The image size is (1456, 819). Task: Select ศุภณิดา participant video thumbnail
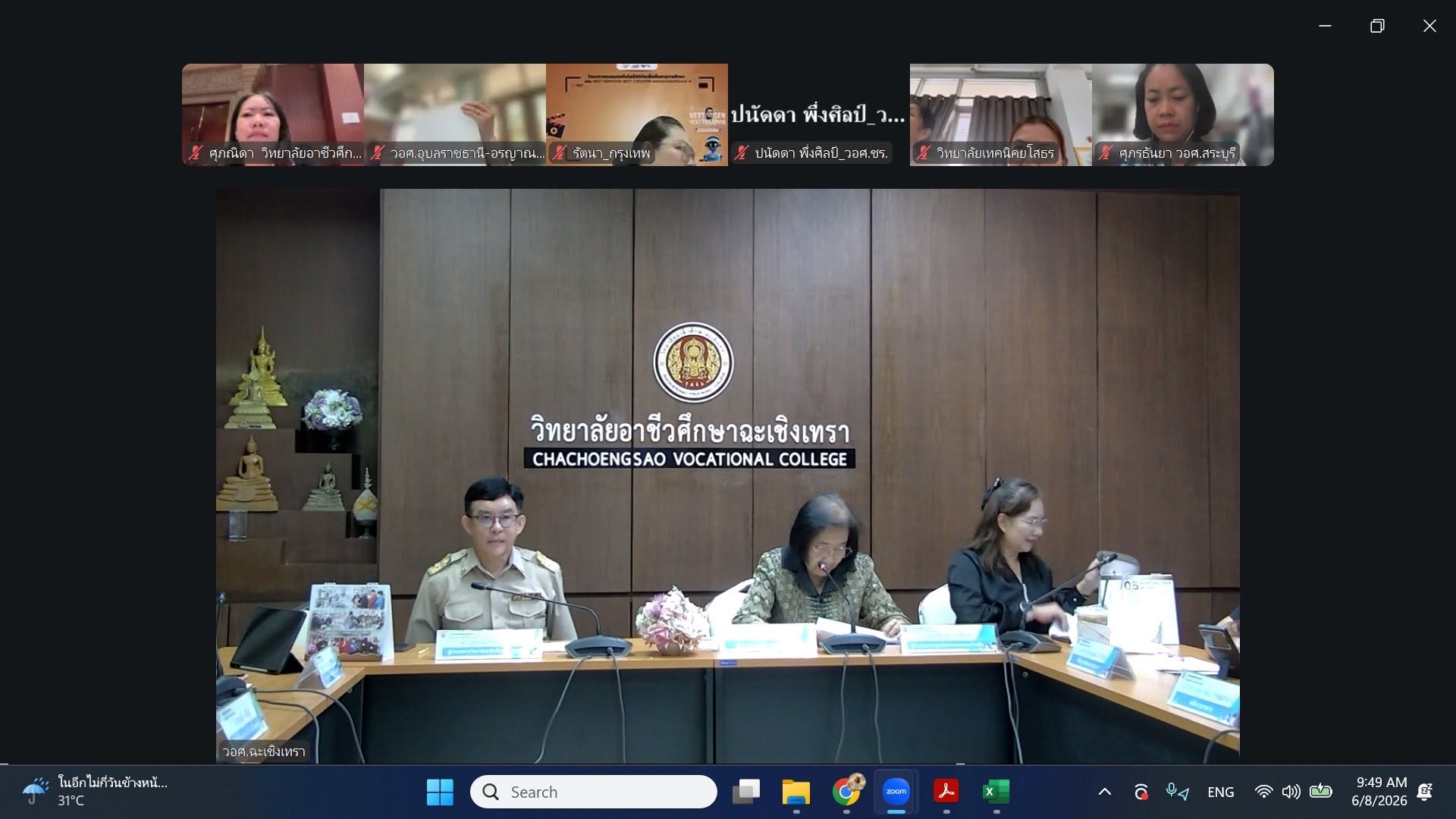coord(273,115)
